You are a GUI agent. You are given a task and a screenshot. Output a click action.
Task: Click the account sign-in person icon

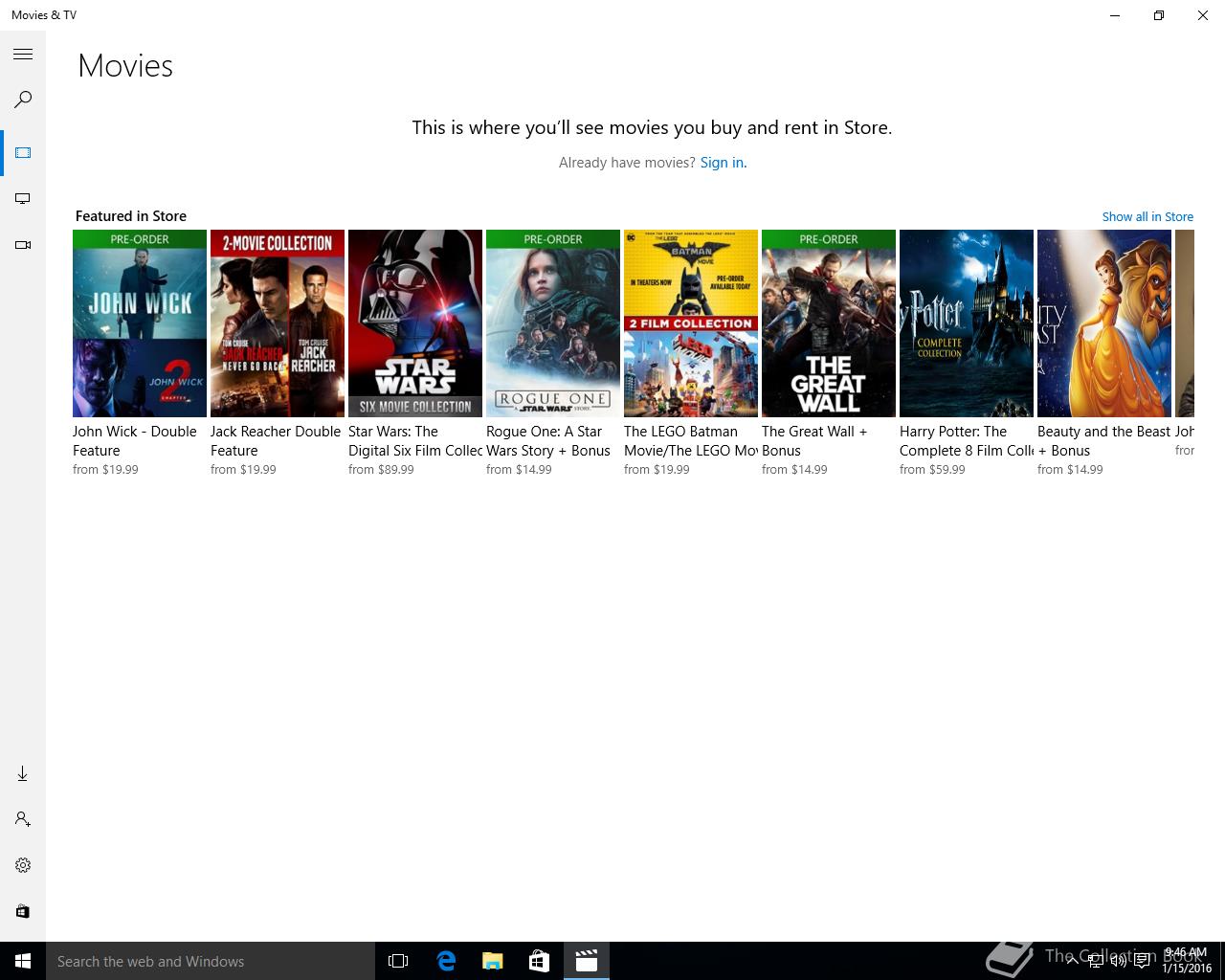tap(23, 819)
